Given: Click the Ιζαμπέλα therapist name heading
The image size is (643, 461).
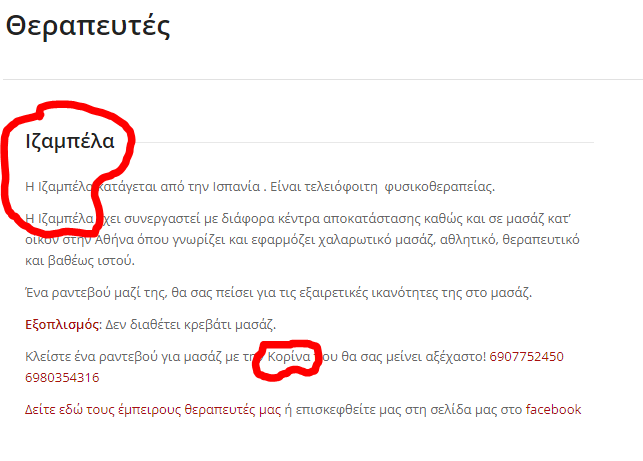Looking at the screenshot, I should click(69, 142).
